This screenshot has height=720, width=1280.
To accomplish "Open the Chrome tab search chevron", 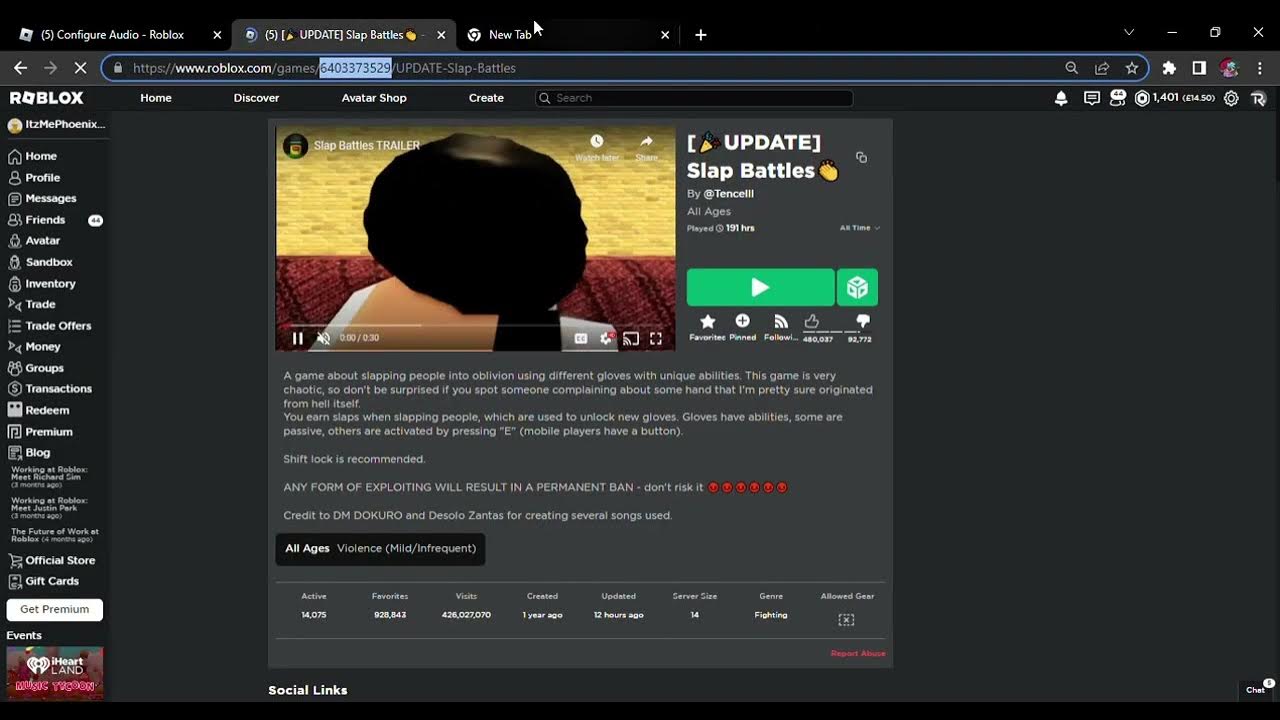I will click(x=1129, y=33).
